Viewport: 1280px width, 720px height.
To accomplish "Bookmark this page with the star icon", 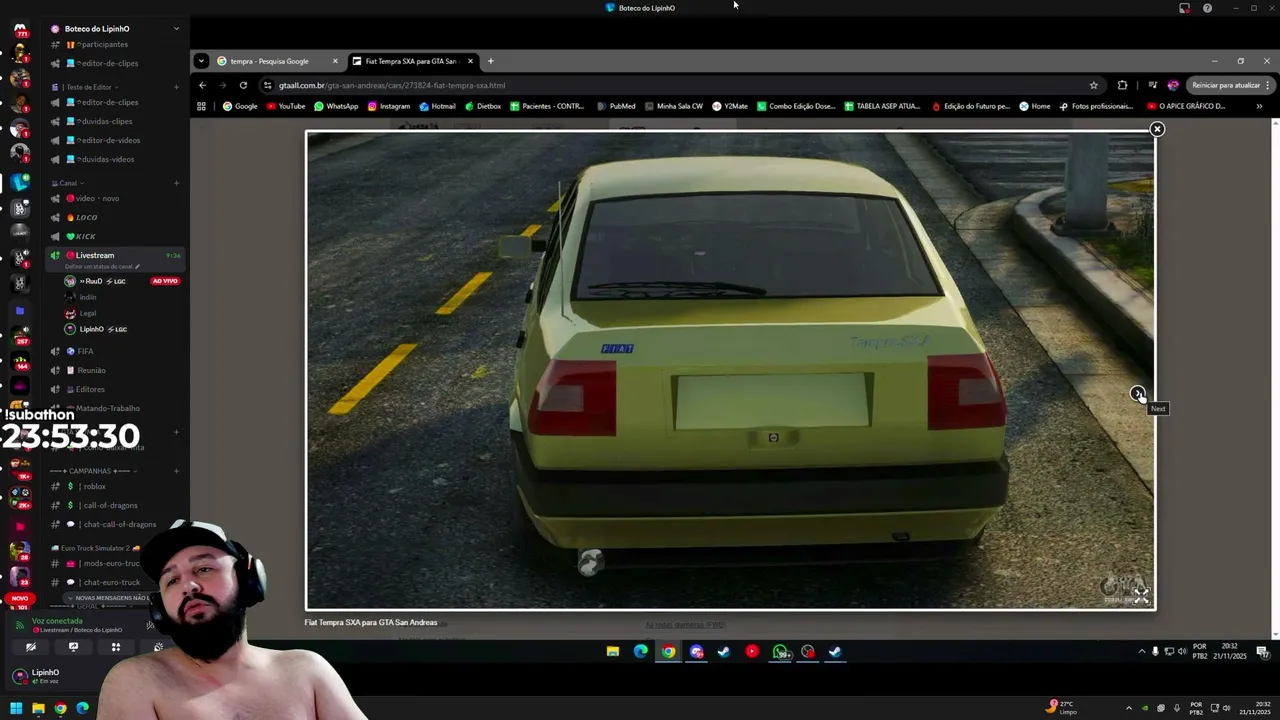I will (1093, 85).
